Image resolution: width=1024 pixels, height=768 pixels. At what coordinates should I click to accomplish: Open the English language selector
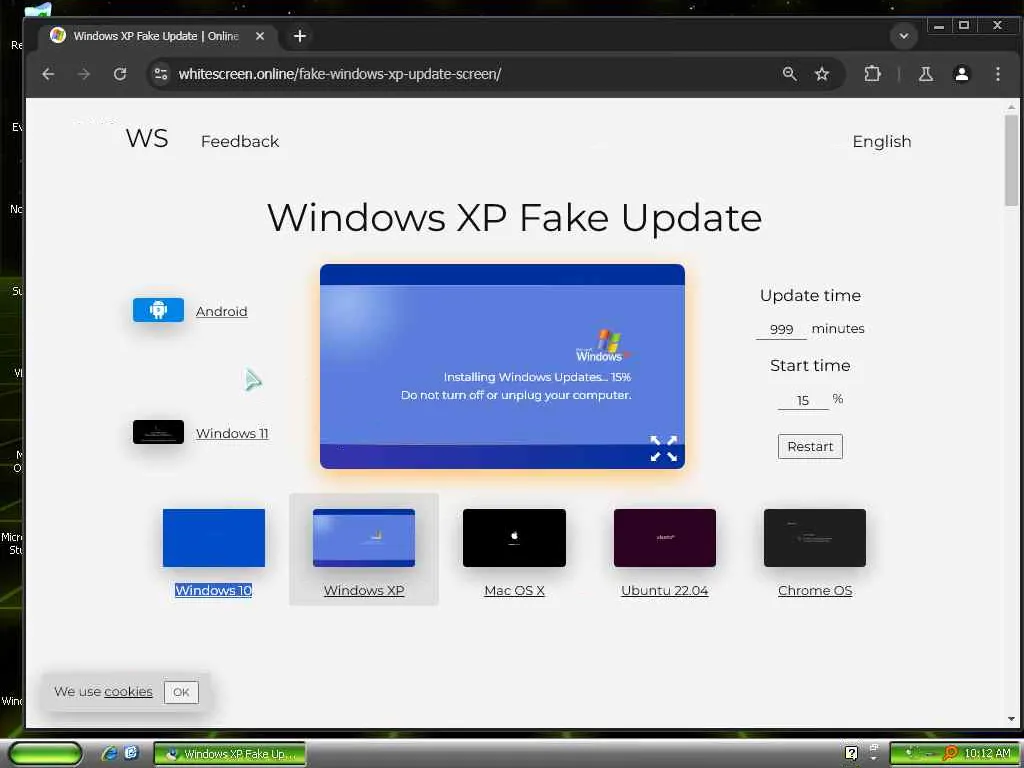pyautogui.click(x=882, y=141)
